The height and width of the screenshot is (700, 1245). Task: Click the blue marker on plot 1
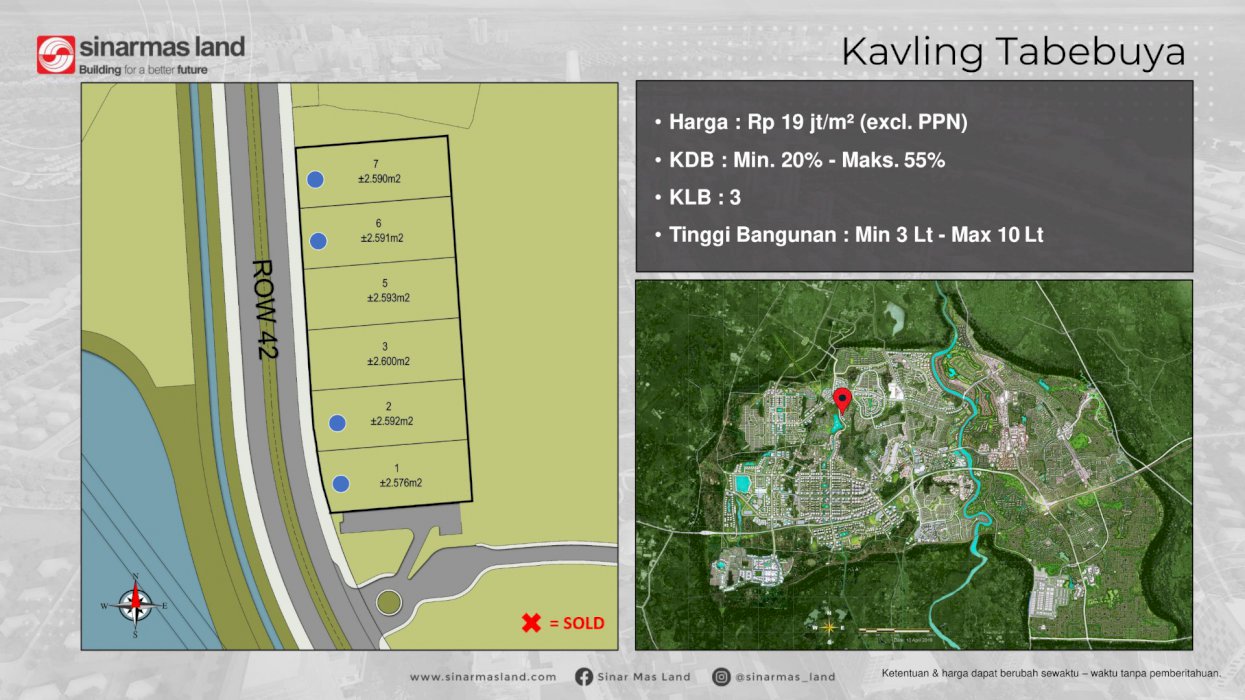coord(341,482)
